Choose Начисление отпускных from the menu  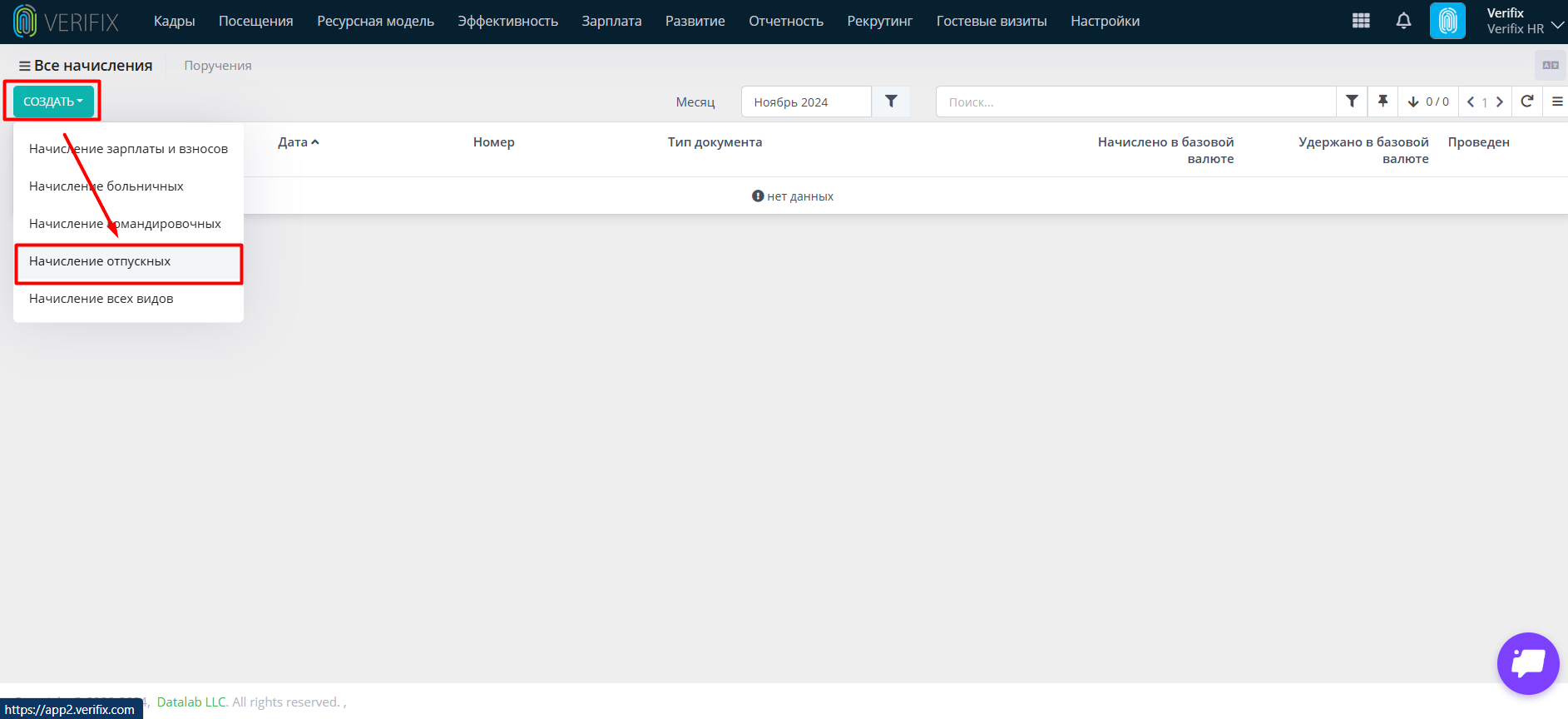coord(128,261)
